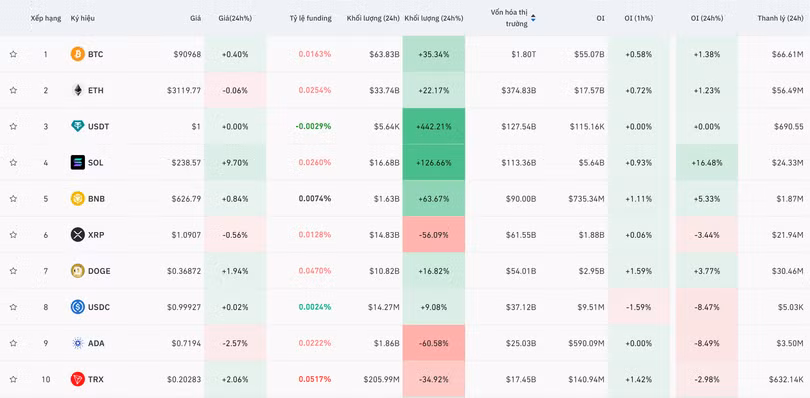Click the Tether USDT logo
The image size is (810, 398).
[77, 126]
